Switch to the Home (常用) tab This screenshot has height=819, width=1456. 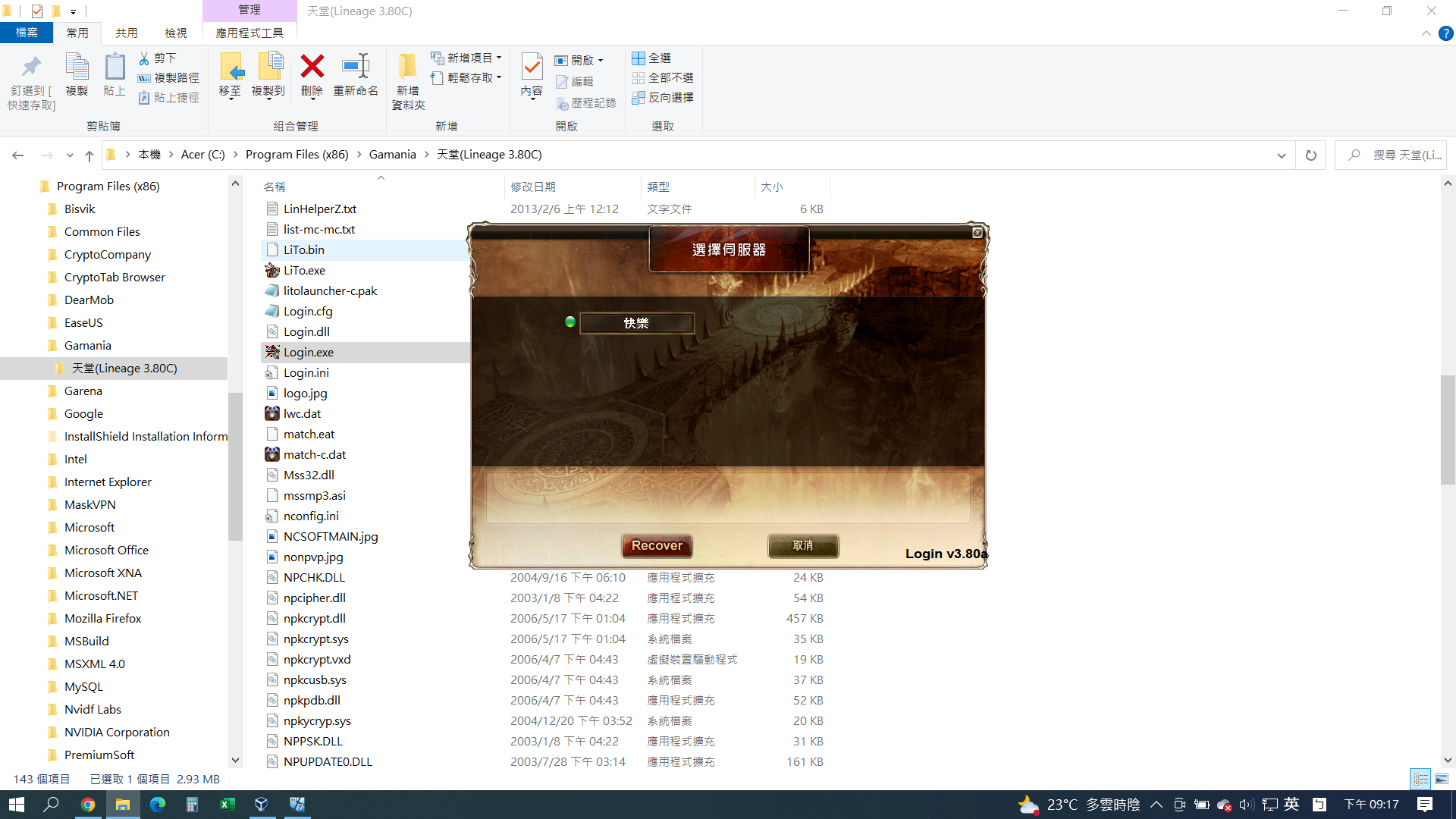click(x=77, y=33)
